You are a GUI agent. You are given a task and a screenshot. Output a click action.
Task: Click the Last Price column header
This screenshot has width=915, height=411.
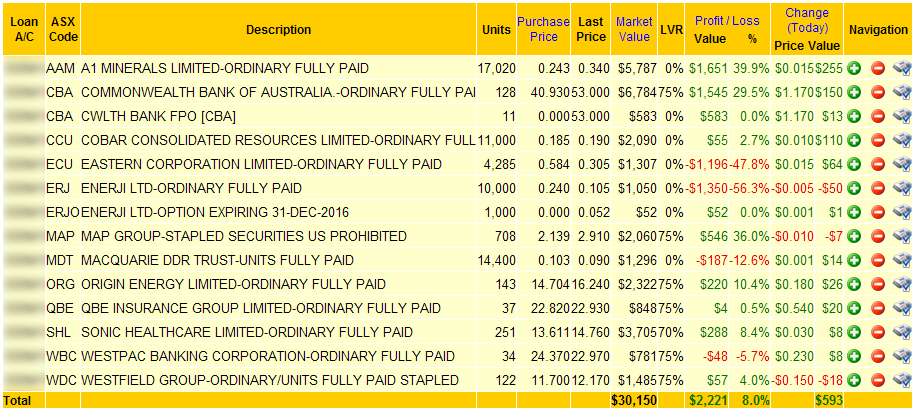click(591, 29)
